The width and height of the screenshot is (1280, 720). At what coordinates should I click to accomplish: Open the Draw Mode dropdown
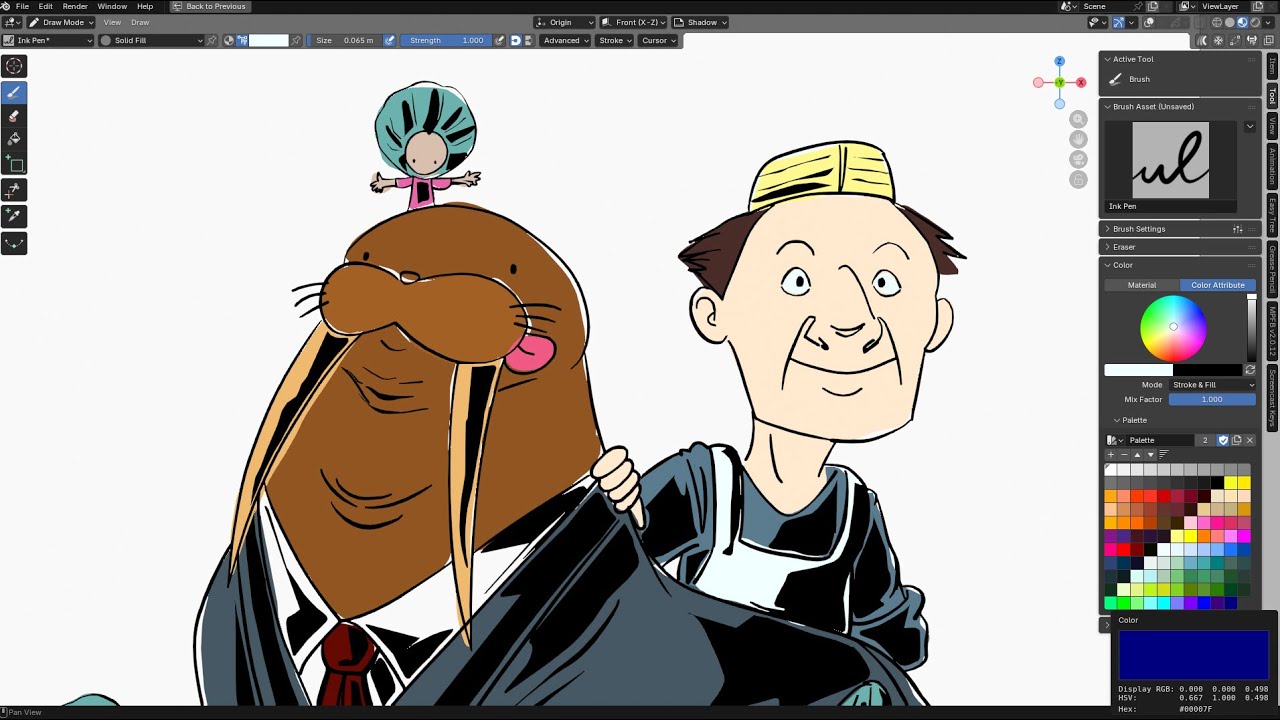[62, 22]
